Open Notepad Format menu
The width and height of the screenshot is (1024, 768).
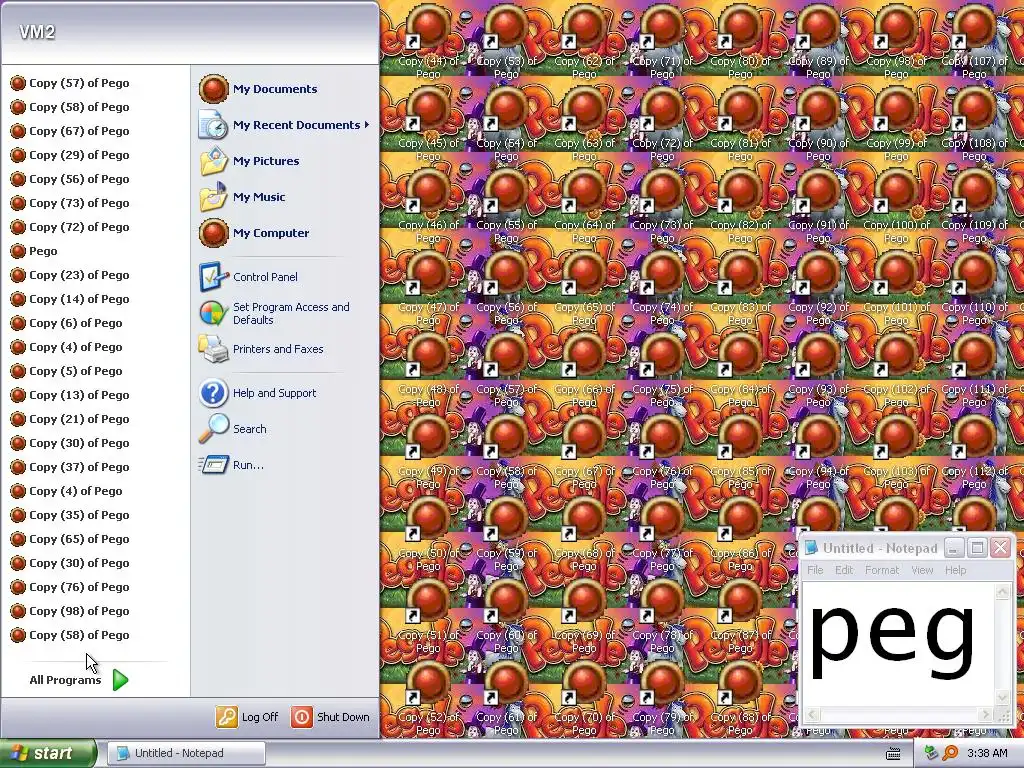pos(882,570)
